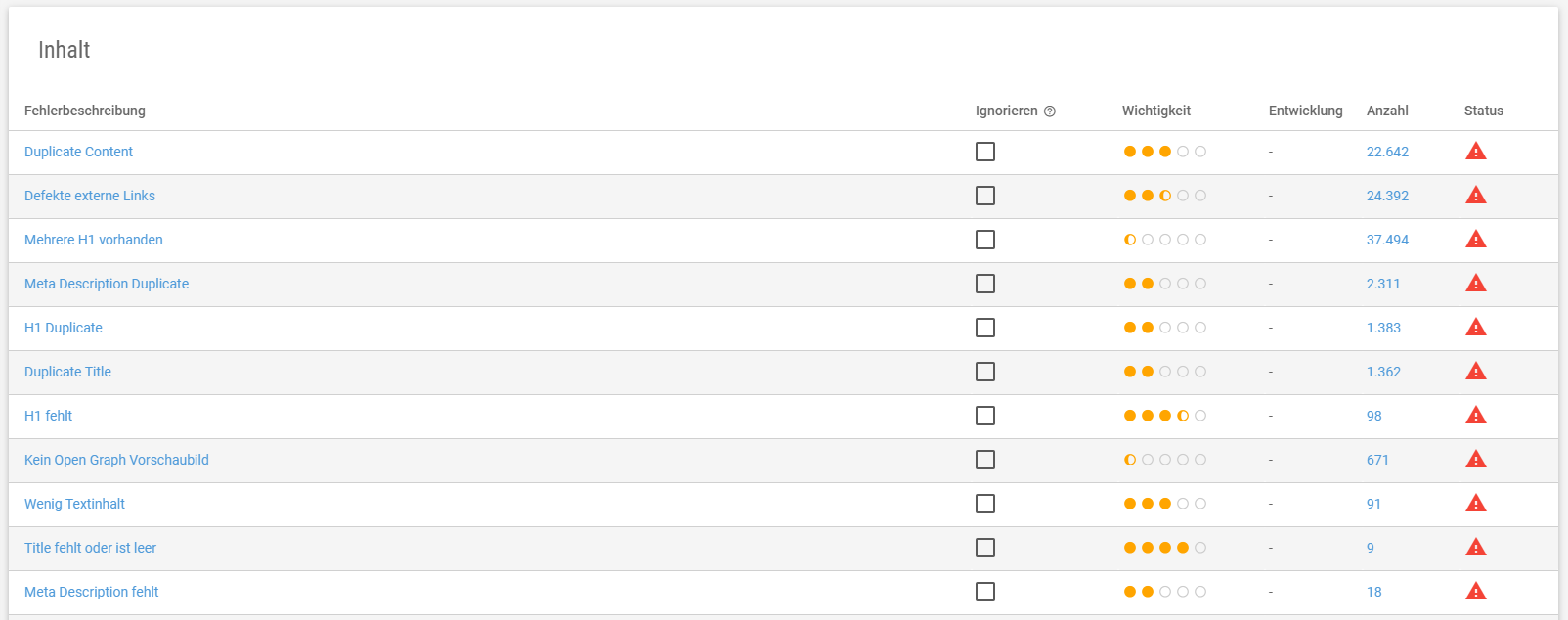Check the ignore box for Kein Open Graph Vorschaubild
The width and height of the screenshot is (1568, 620).
985,460
